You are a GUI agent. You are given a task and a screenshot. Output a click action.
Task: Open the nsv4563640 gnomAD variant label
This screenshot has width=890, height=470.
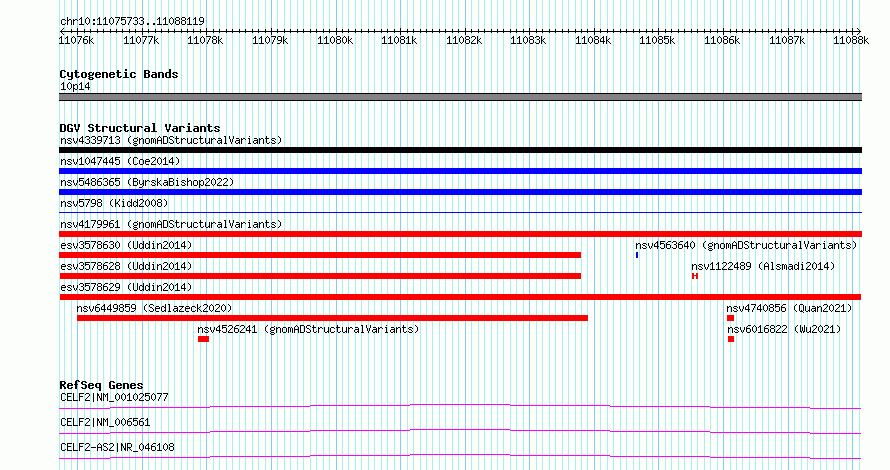click(x=746, y=245)
